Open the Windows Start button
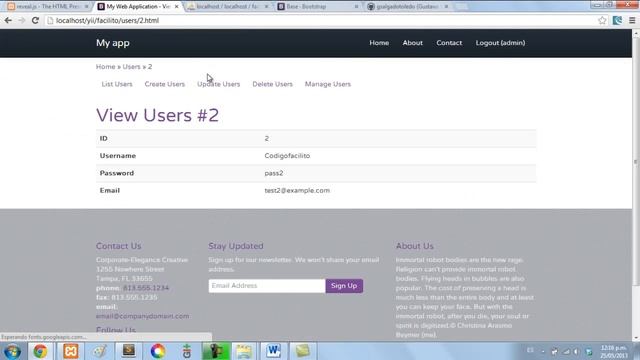 (12, 351)
